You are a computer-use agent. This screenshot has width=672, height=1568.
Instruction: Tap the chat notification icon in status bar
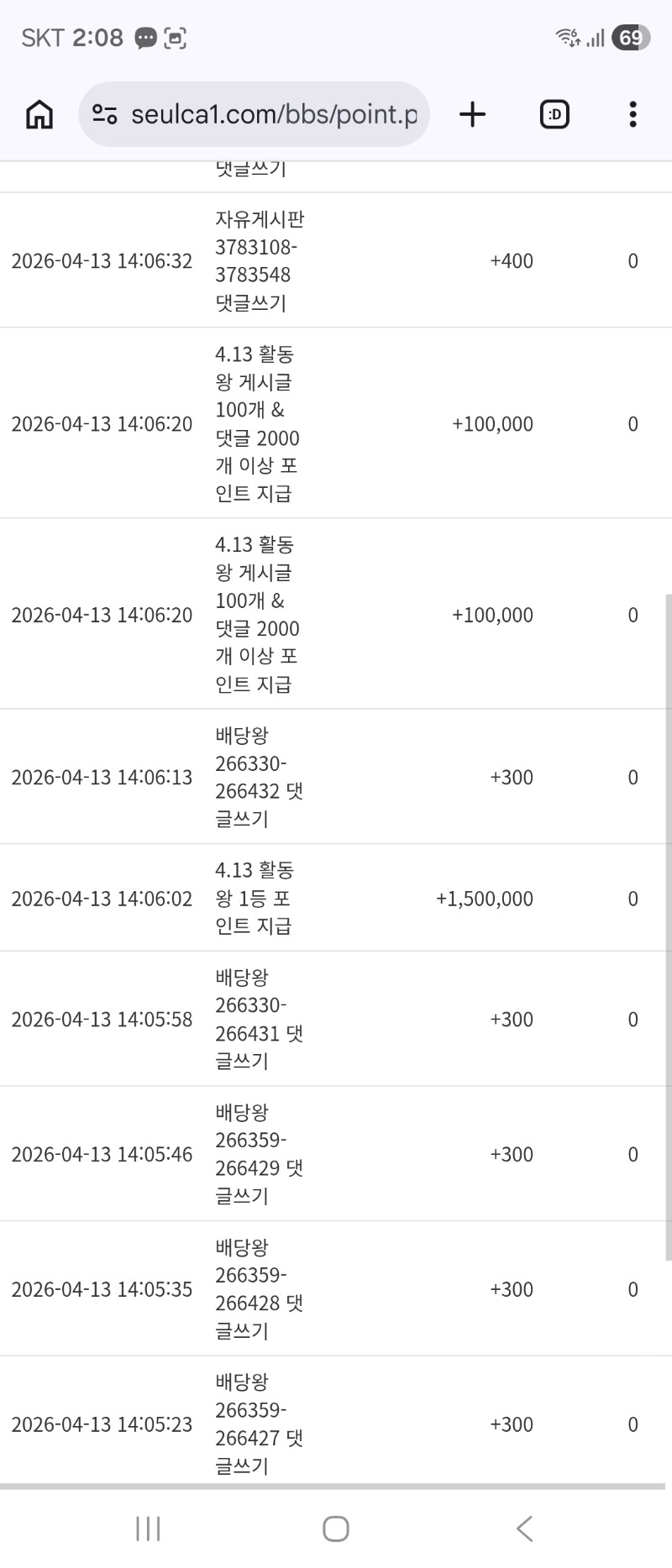[146, 38]
